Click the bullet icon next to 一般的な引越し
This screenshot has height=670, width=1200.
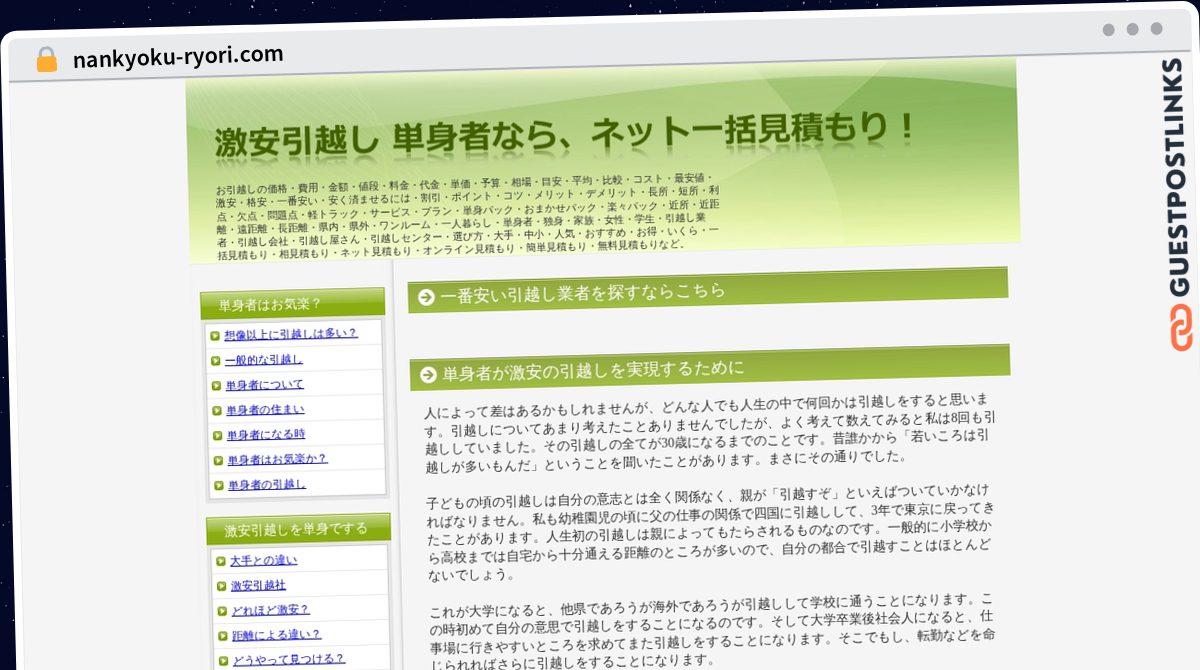point(216,360)
